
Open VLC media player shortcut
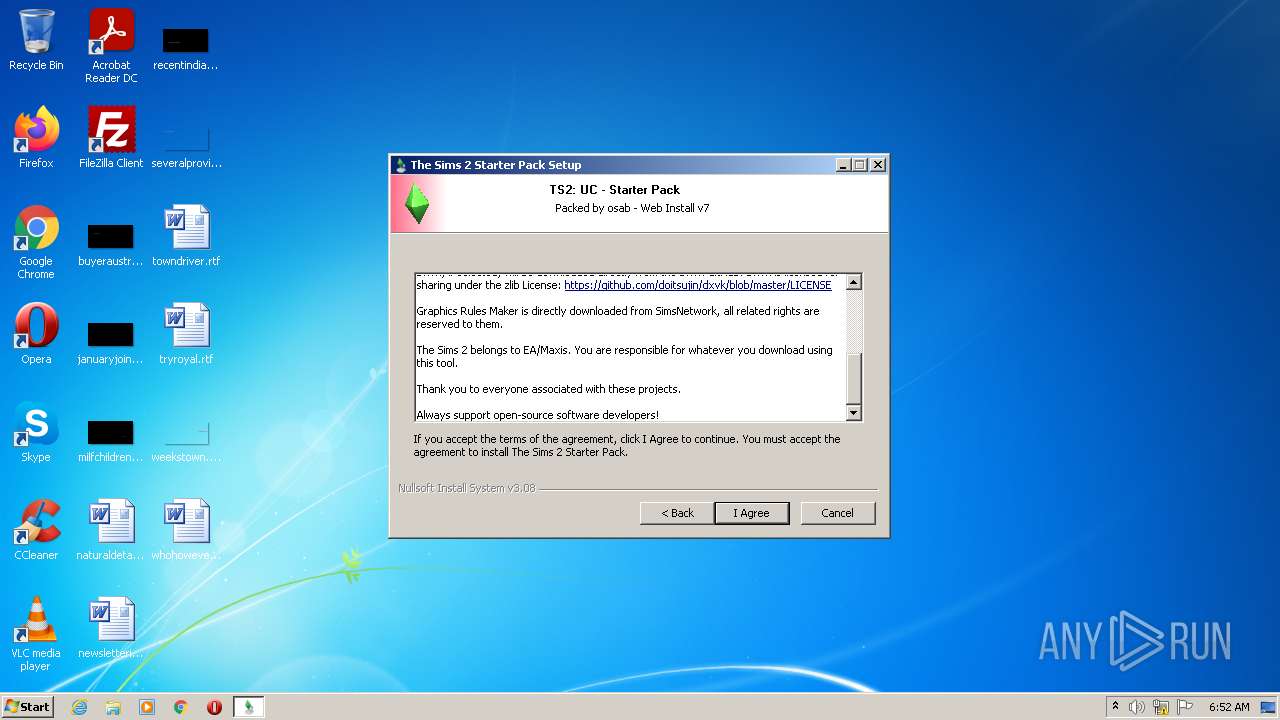[x=36, y=635]
